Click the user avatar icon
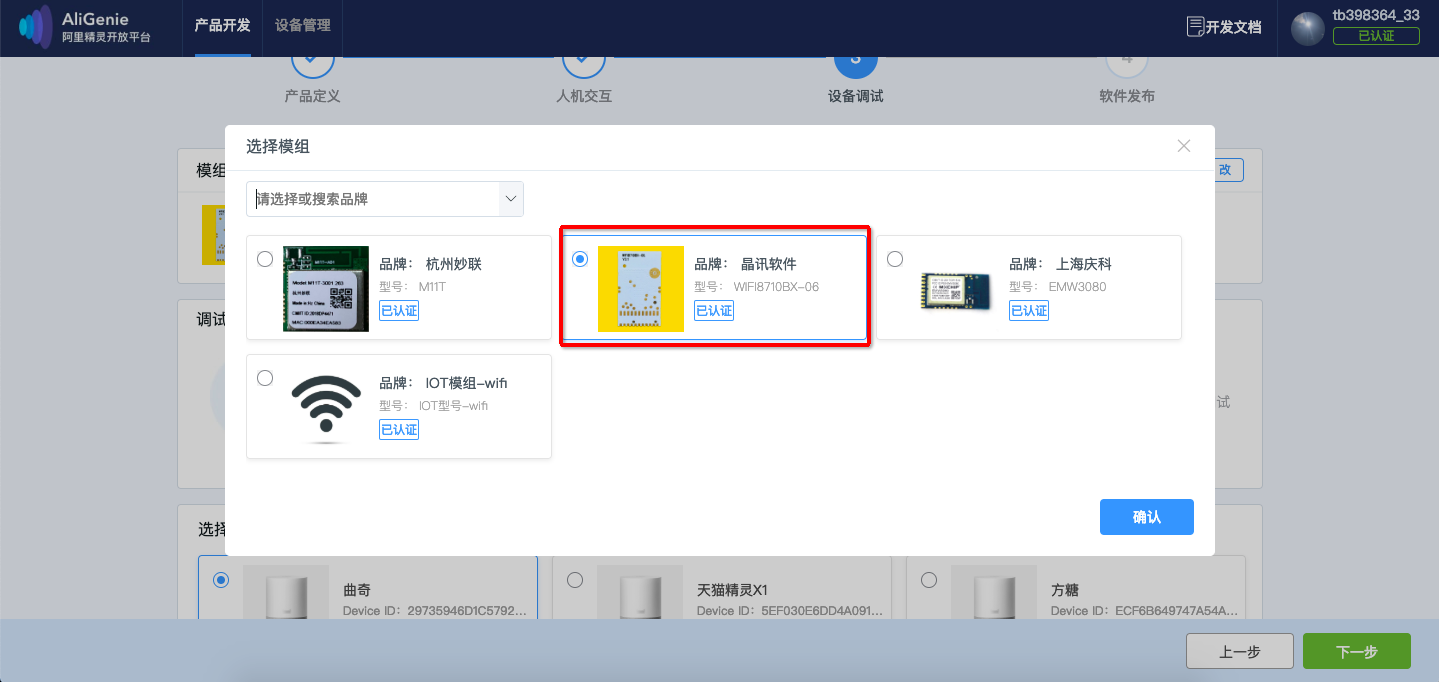 click(1307, 28)
